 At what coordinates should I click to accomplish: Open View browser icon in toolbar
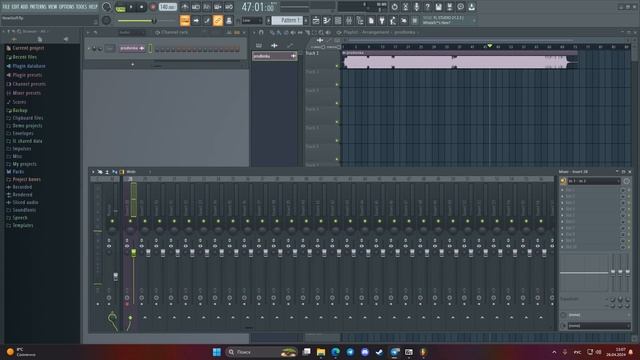coord(360,20)
